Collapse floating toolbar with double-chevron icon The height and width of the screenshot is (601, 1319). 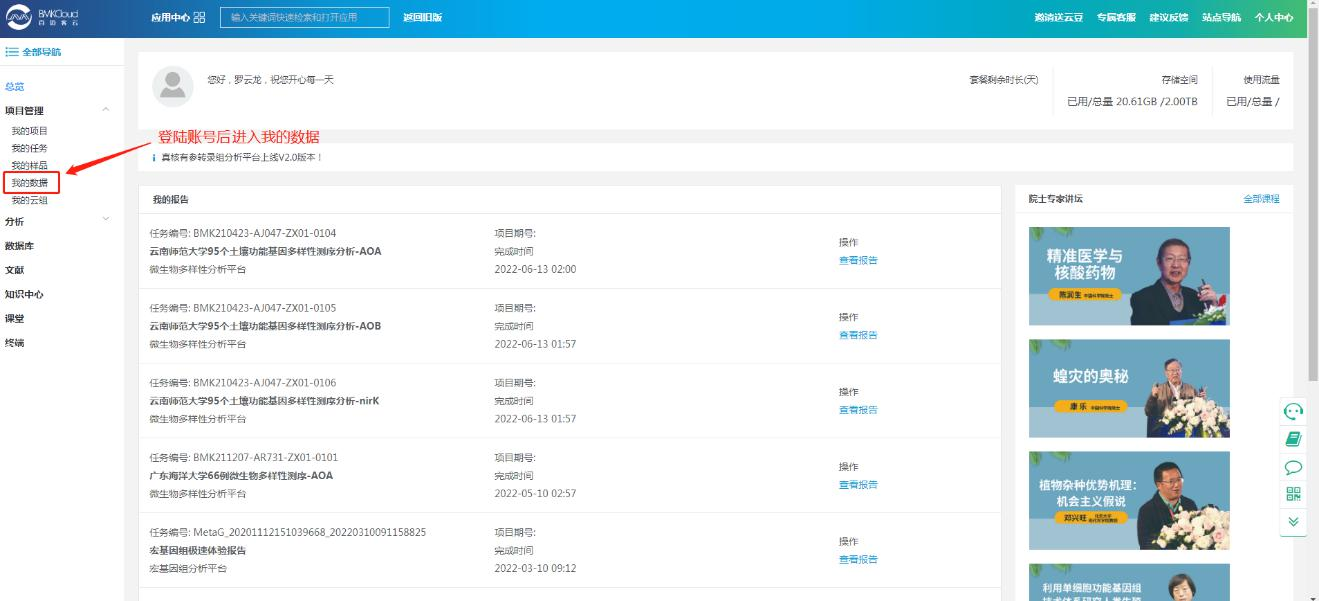point(1293,521)
